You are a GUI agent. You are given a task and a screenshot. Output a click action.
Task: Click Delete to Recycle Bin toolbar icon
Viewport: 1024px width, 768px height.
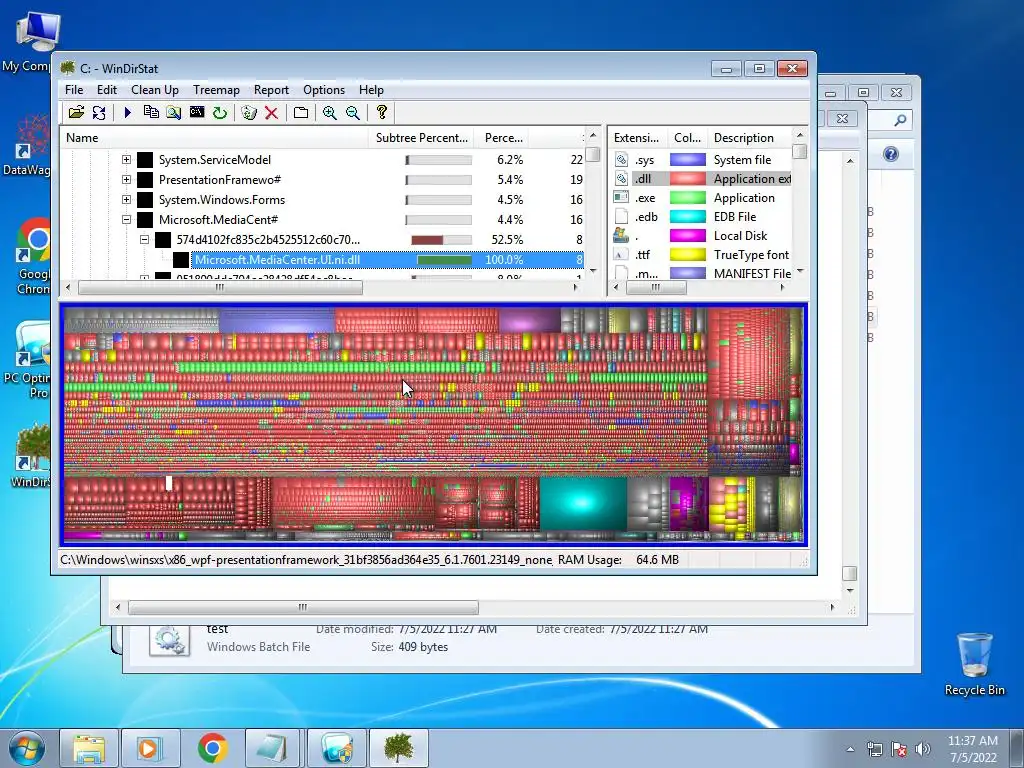pos(249,112)
